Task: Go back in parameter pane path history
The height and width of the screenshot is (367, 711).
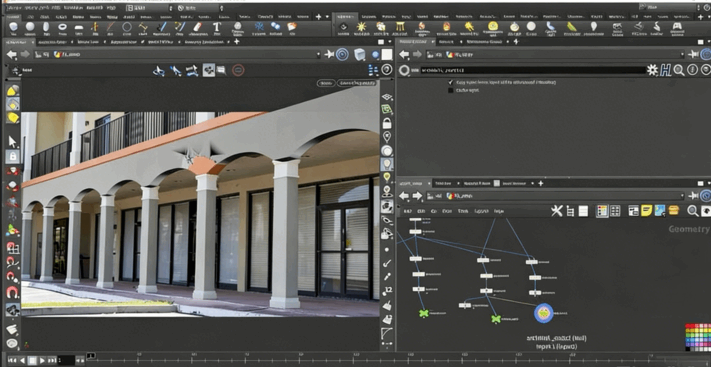Action: click(x=404, y=54)
